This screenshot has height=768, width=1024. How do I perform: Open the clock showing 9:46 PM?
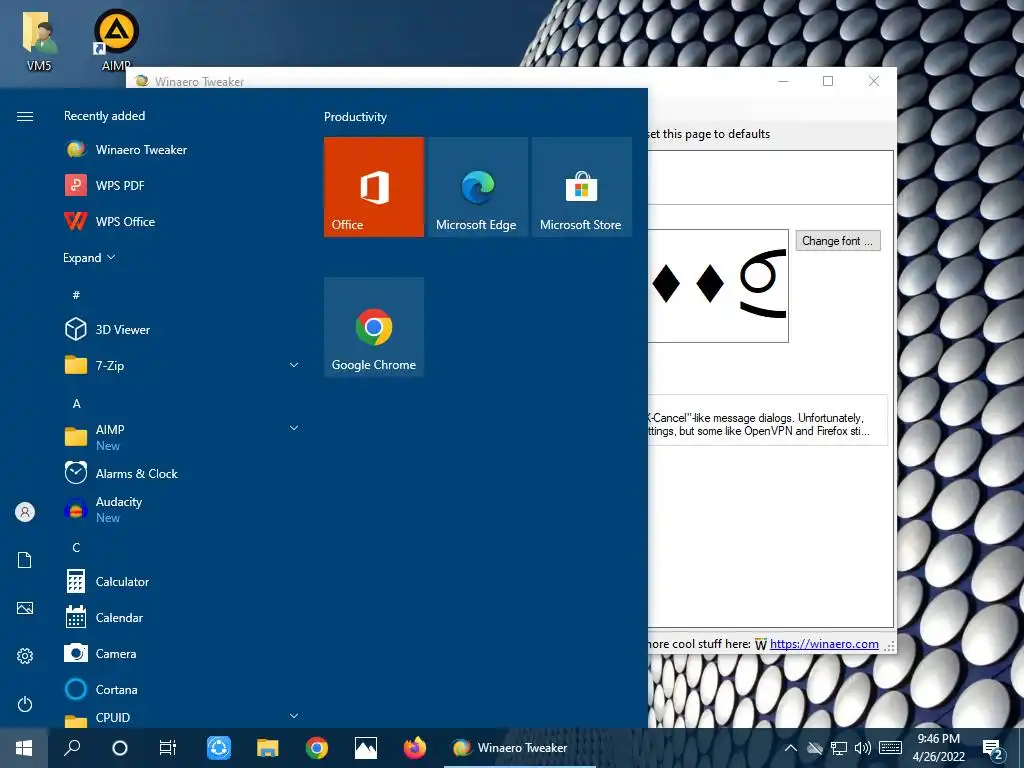pos(938,748)
